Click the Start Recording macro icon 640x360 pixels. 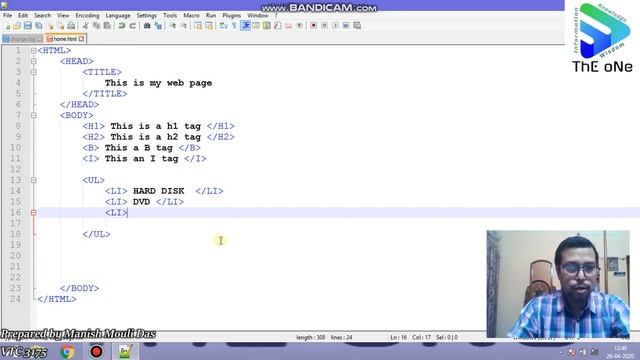(x=313, y=26)
